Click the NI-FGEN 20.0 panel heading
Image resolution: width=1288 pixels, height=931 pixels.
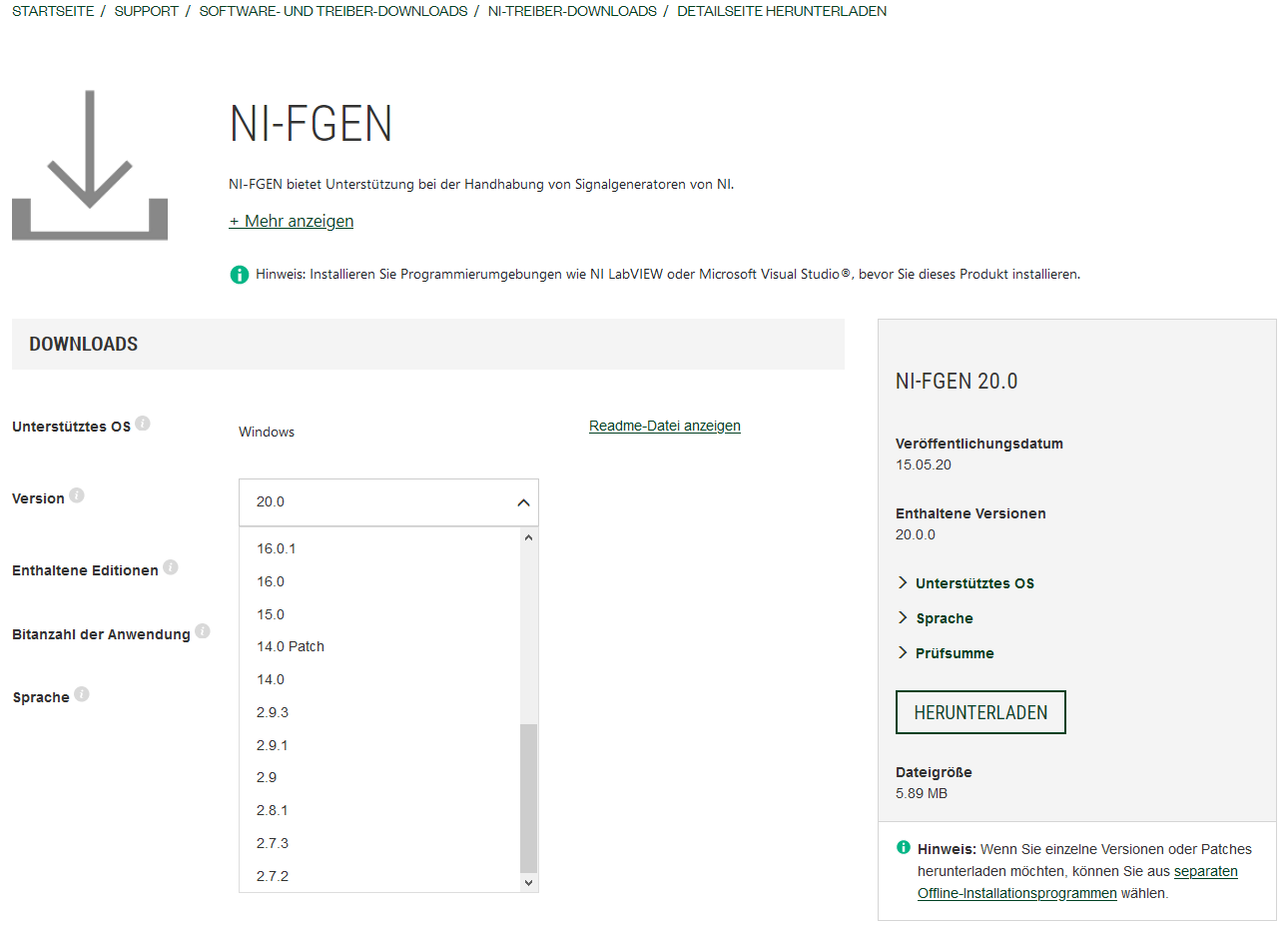click(x=957, y=381)
